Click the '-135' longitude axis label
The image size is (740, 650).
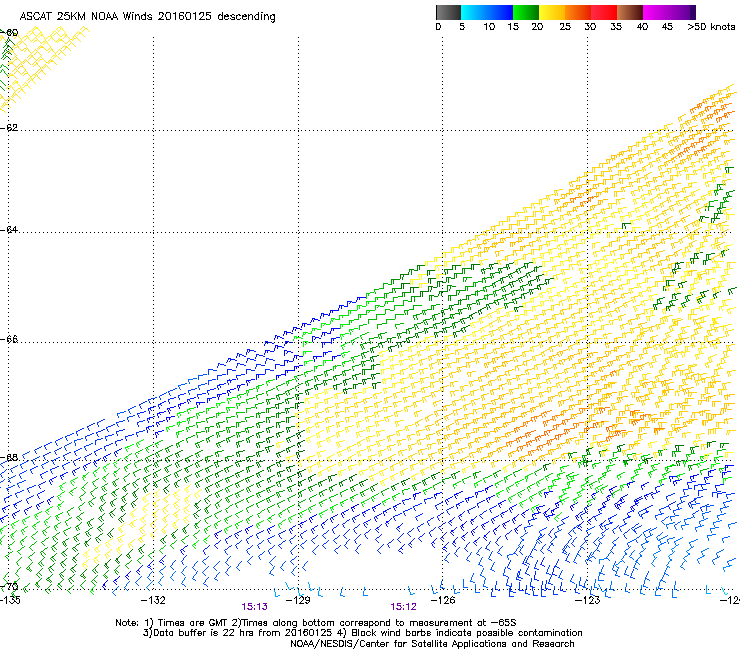point(10,600)
